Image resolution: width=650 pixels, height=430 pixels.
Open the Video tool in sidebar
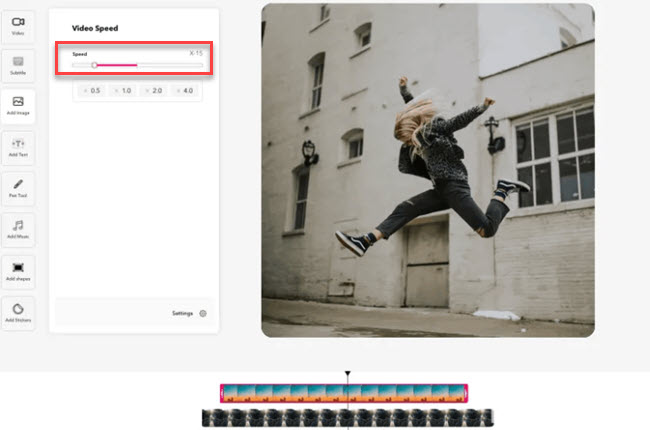tap(18, 26)
